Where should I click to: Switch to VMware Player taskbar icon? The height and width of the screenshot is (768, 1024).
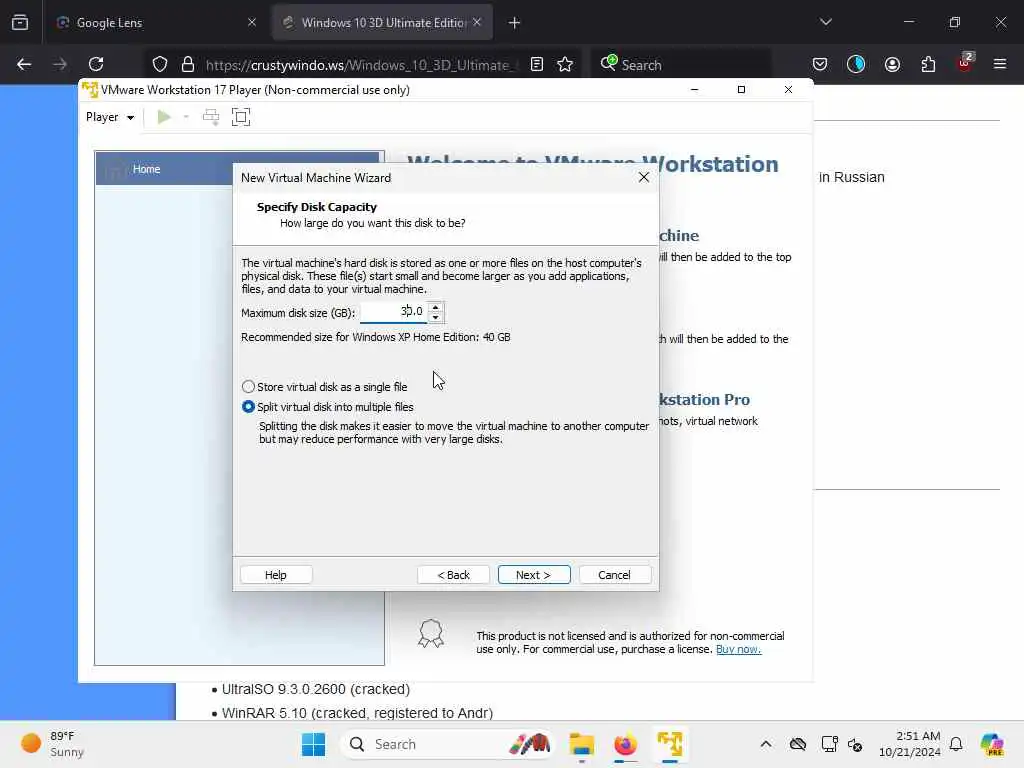point(670,744)
